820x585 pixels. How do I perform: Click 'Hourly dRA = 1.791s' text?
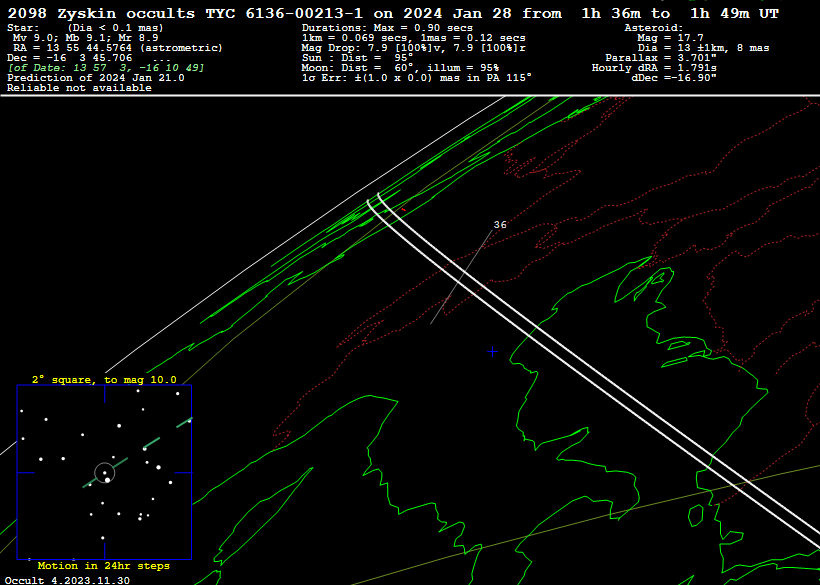tap(654, 67)
